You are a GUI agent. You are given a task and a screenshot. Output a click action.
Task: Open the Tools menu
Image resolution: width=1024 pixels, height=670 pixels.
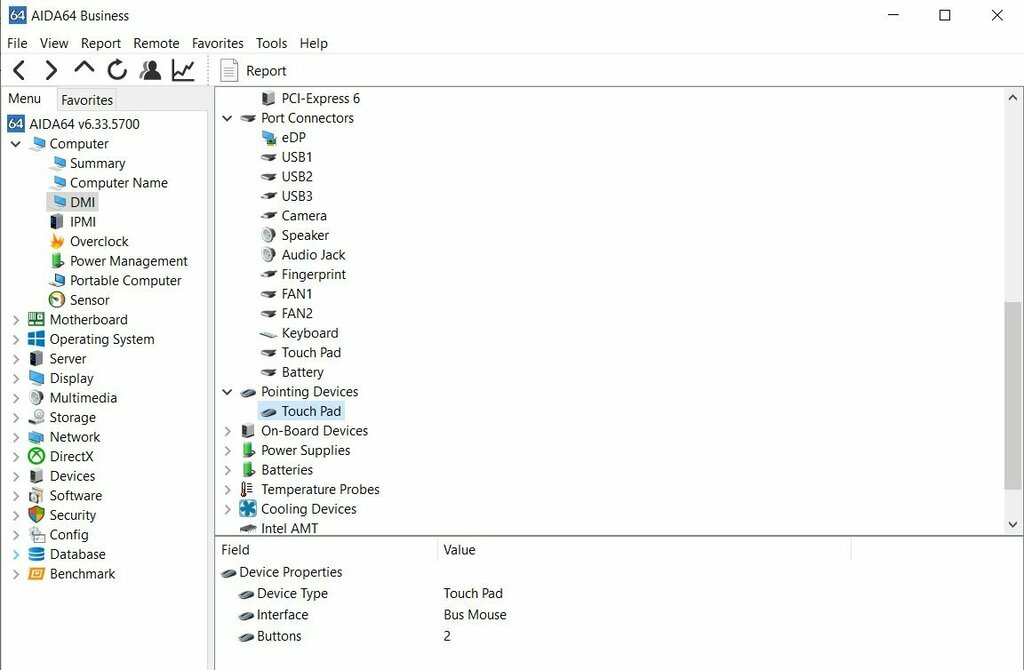(x=271, y=43)
